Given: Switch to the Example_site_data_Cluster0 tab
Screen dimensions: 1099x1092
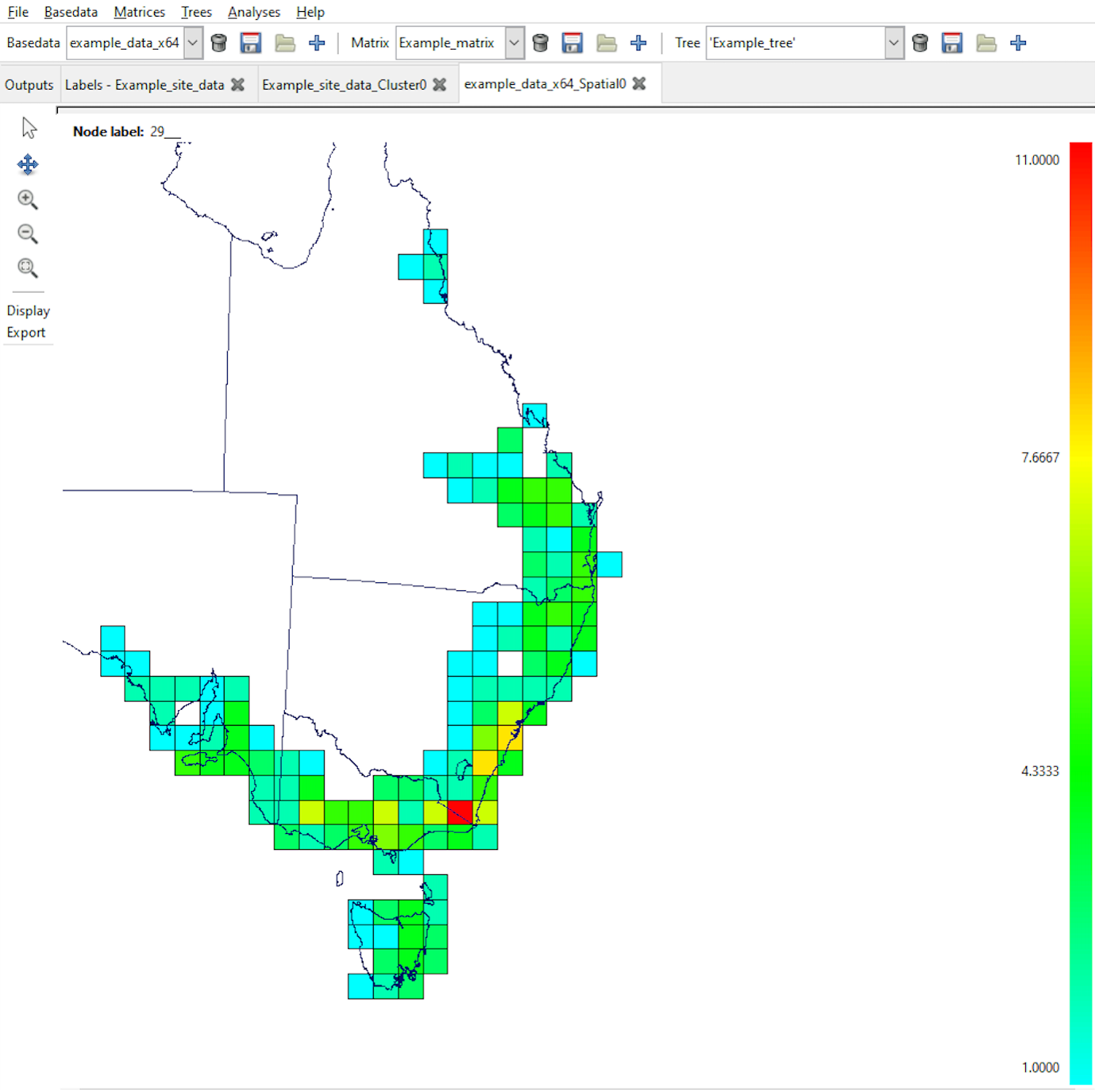Looking at the screenshot, I should click(344, 85).
